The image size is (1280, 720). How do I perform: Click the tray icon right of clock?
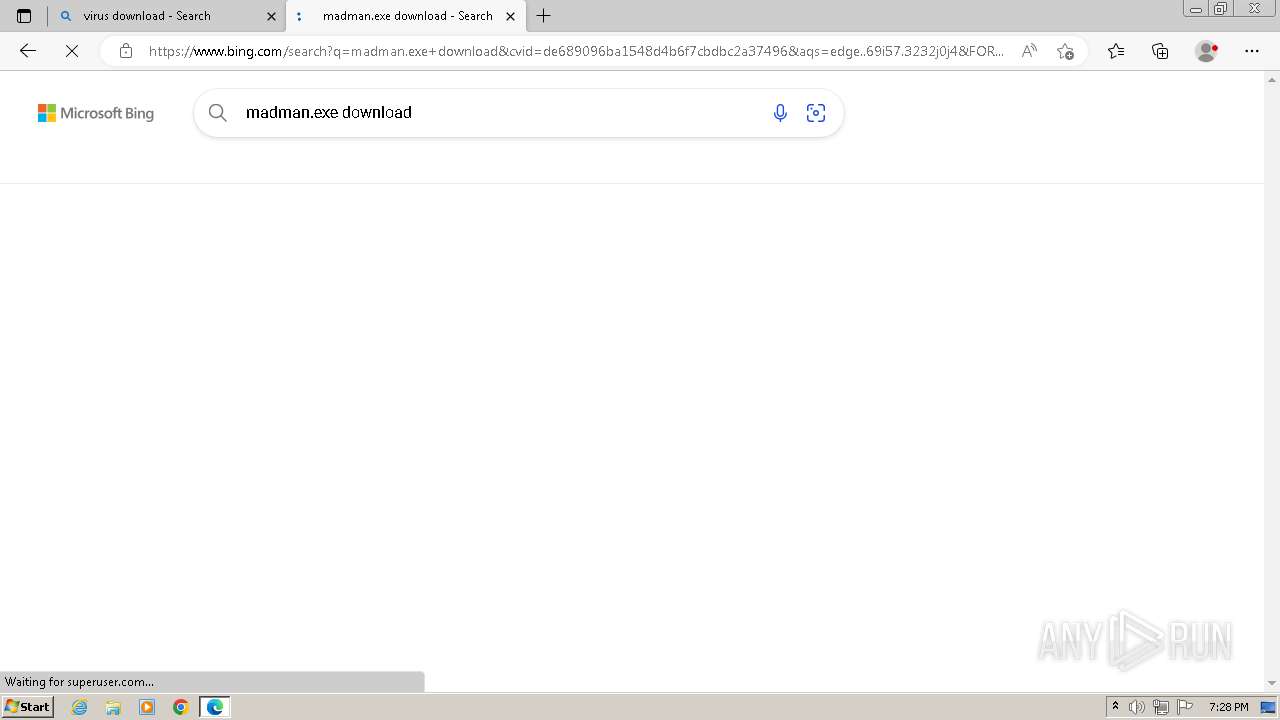(1268, 707)
